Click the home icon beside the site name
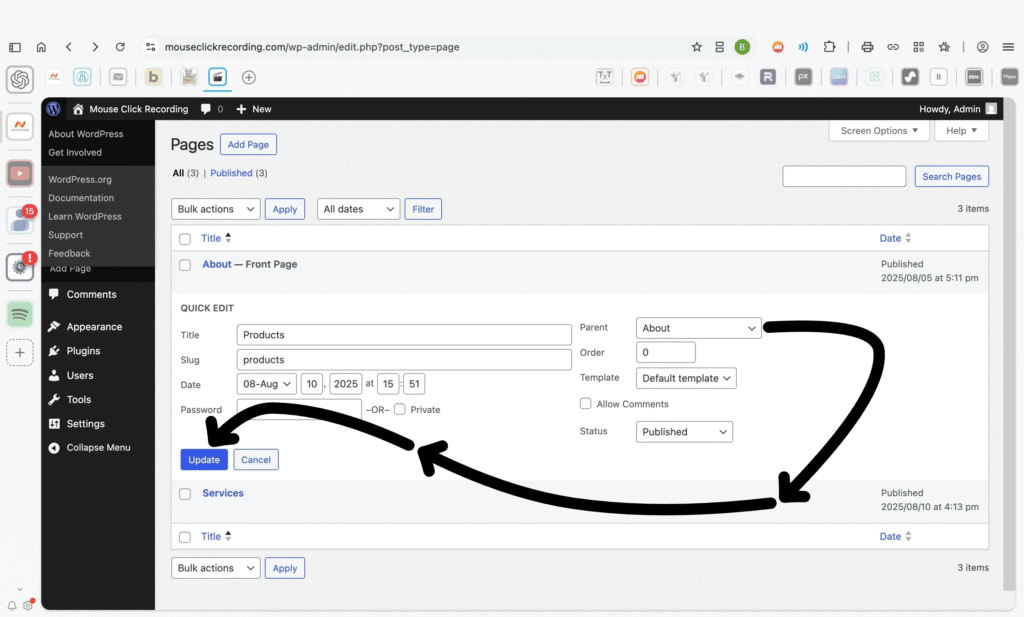The image size is (1024, 617). [78, 109]
